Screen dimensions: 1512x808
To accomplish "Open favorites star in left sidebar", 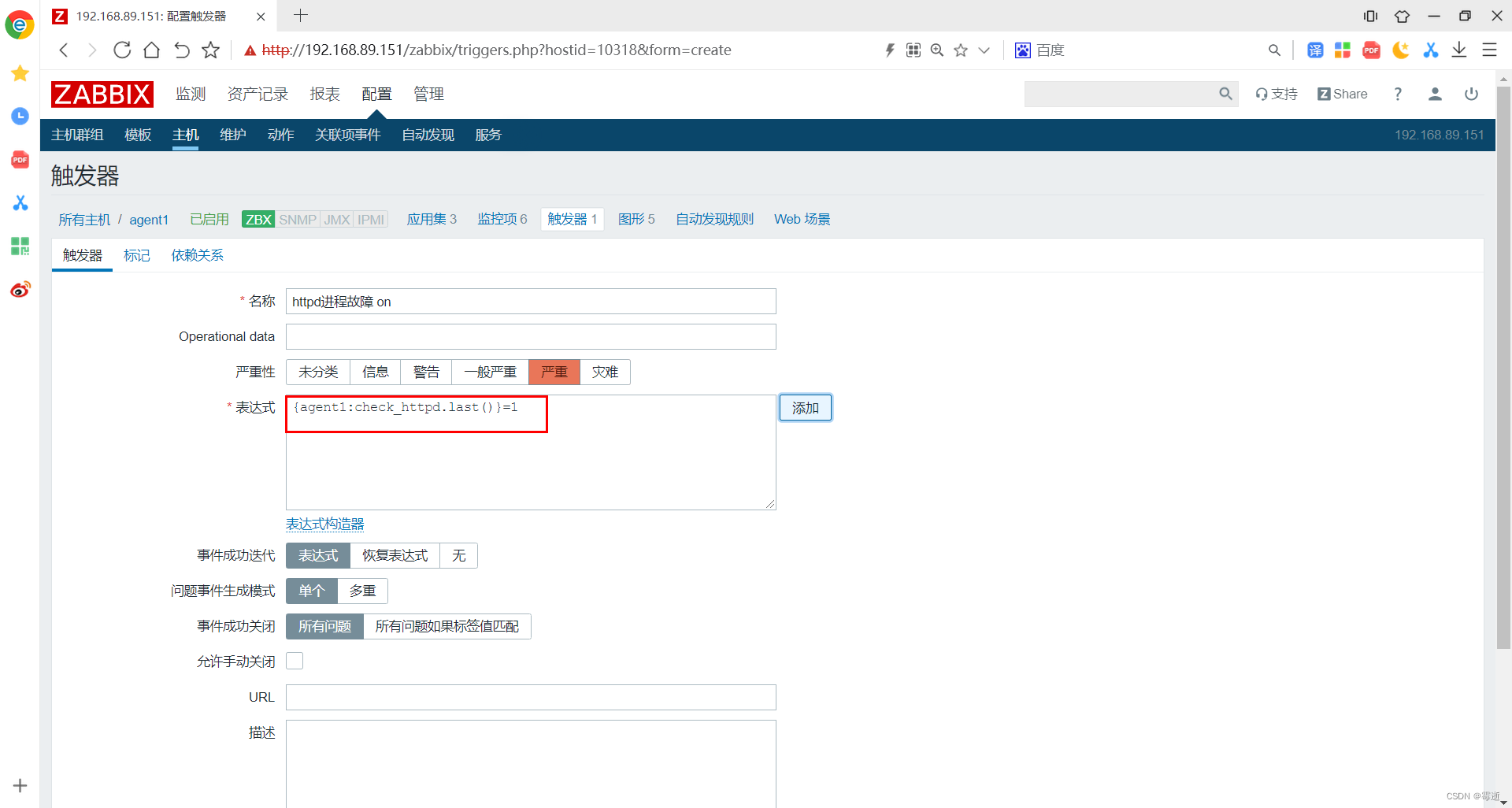I will pos(20,73).
